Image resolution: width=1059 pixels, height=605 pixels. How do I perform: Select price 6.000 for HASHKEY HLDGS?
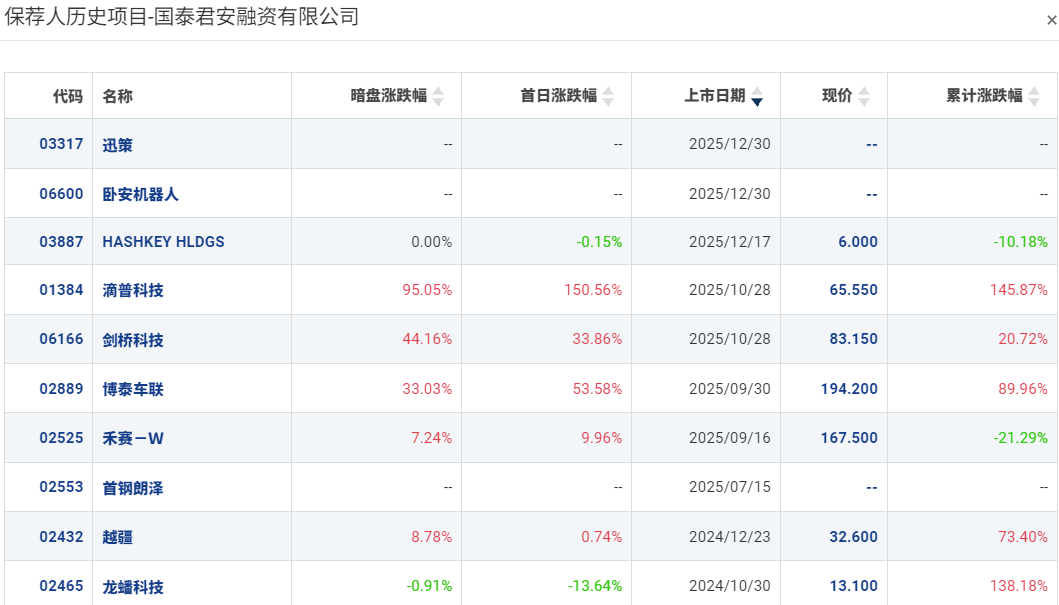[x=858, y=242]
